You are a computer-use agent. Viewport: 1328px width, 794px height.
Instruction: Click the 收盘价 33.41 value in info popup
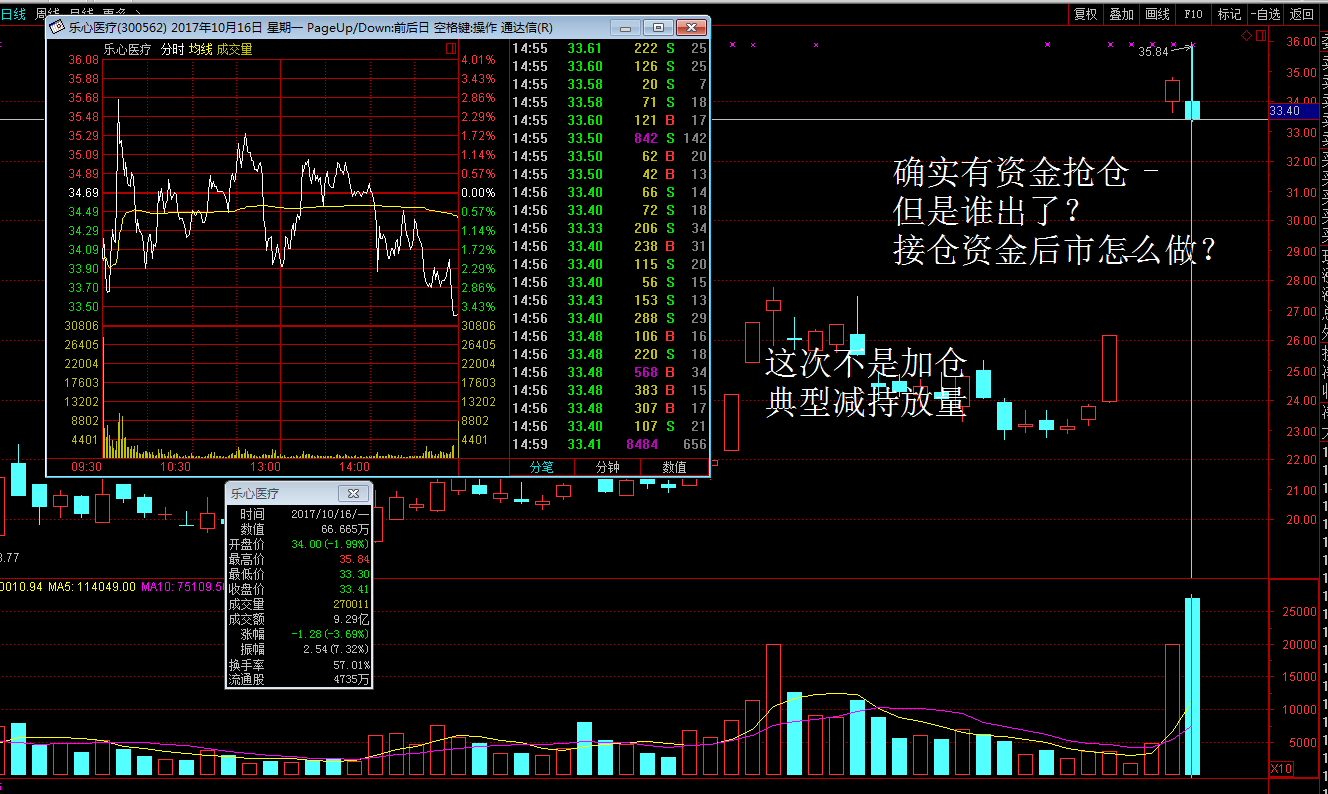354,589
